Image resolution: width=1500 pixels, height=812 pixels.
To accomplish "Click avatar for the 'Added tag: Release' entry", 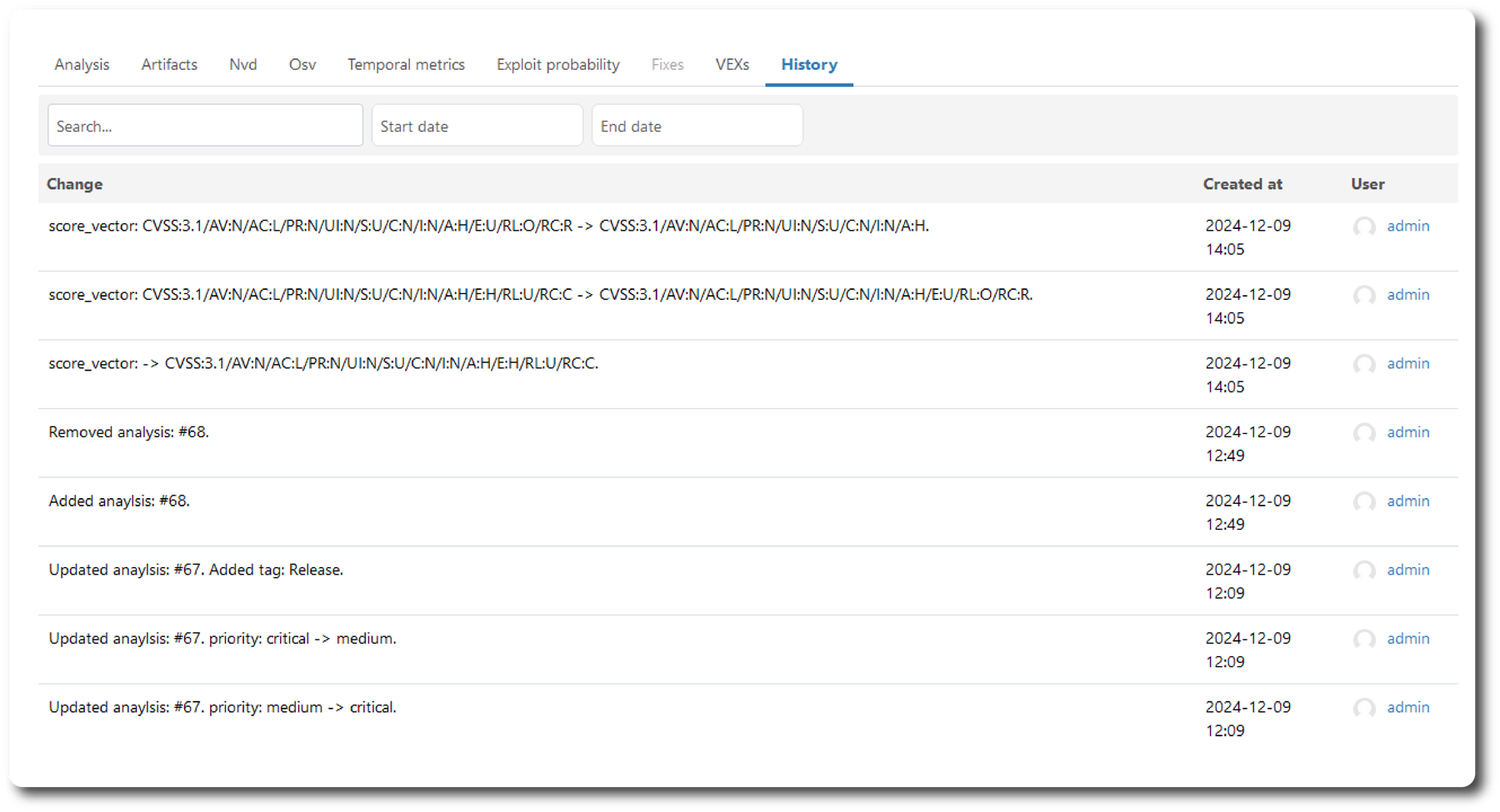I will (x=1364, y=570).
